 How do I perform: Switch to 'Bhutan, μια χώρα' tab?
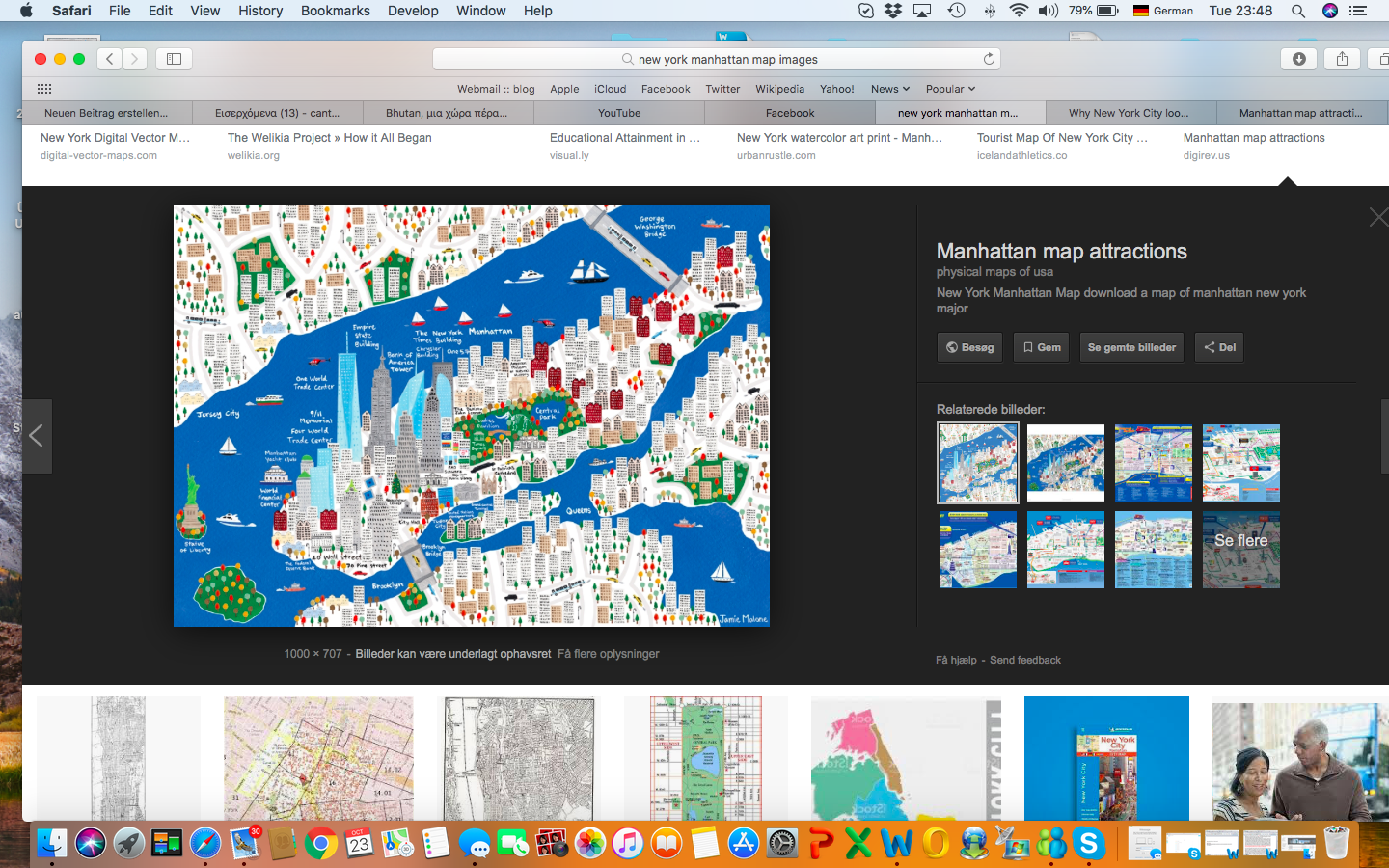[x=447, y=113]
